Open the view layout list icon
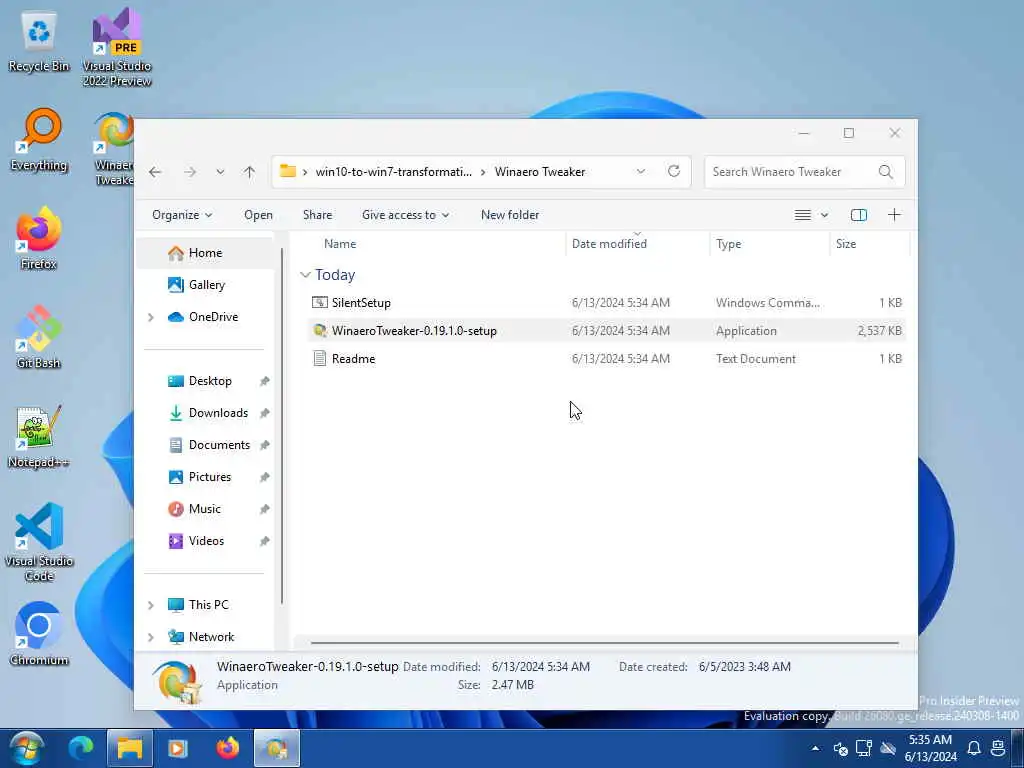Screen dimensions: 1024x768 (x=803, y=215)
